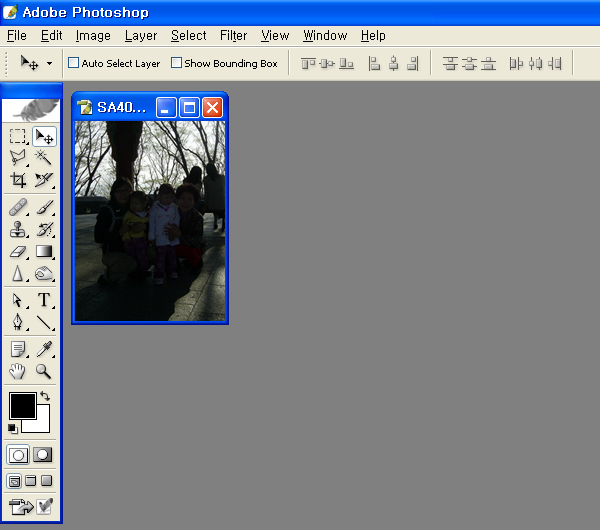Viewport: 600px width, 530px height.
Task: Select the Slice tool
Action: pos(44,179)
